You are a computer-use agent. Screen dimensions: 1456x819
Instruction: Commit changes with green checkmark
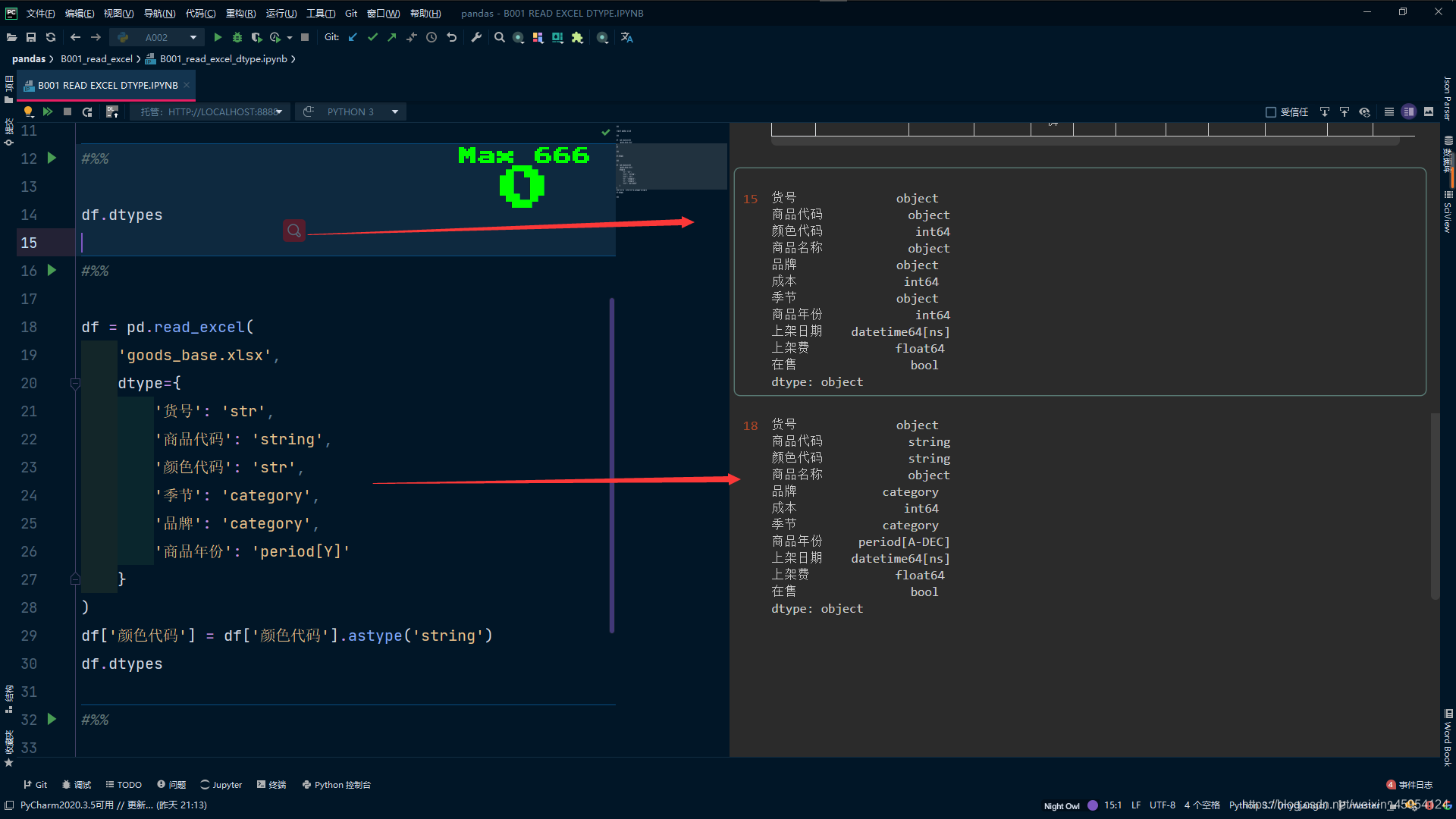372,37
